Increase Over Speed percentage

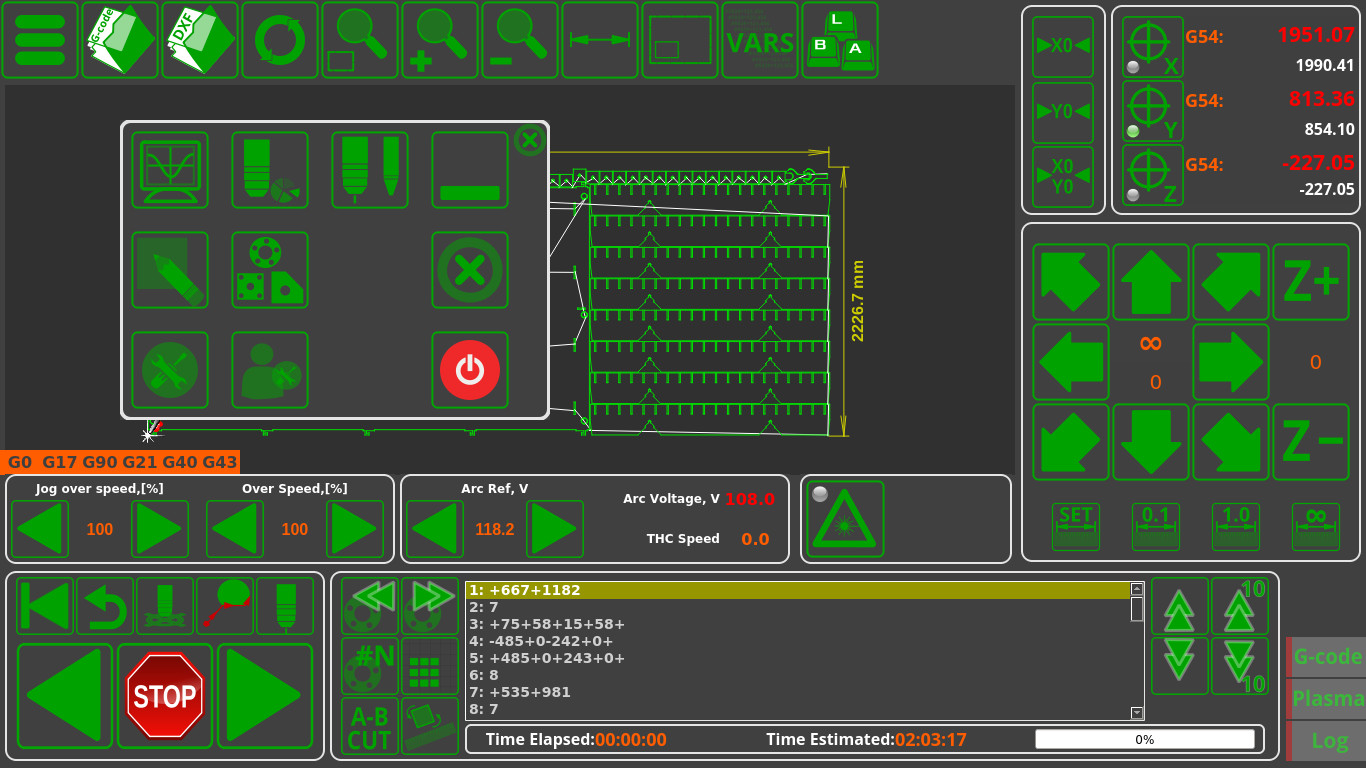356,529
